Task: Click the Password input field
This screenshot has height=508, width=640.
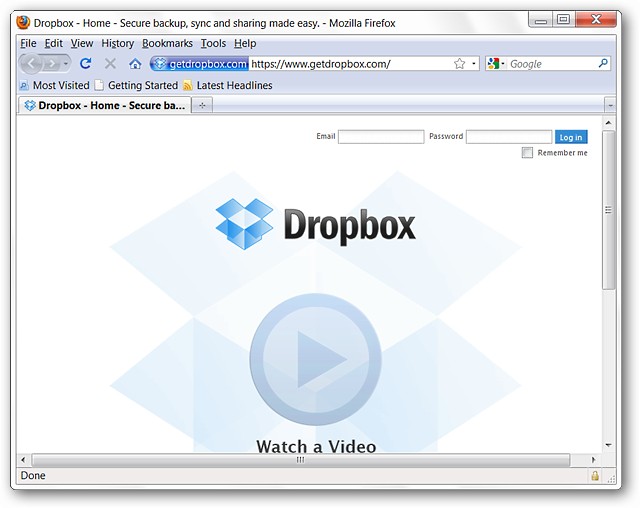Action: click(509, 137)
